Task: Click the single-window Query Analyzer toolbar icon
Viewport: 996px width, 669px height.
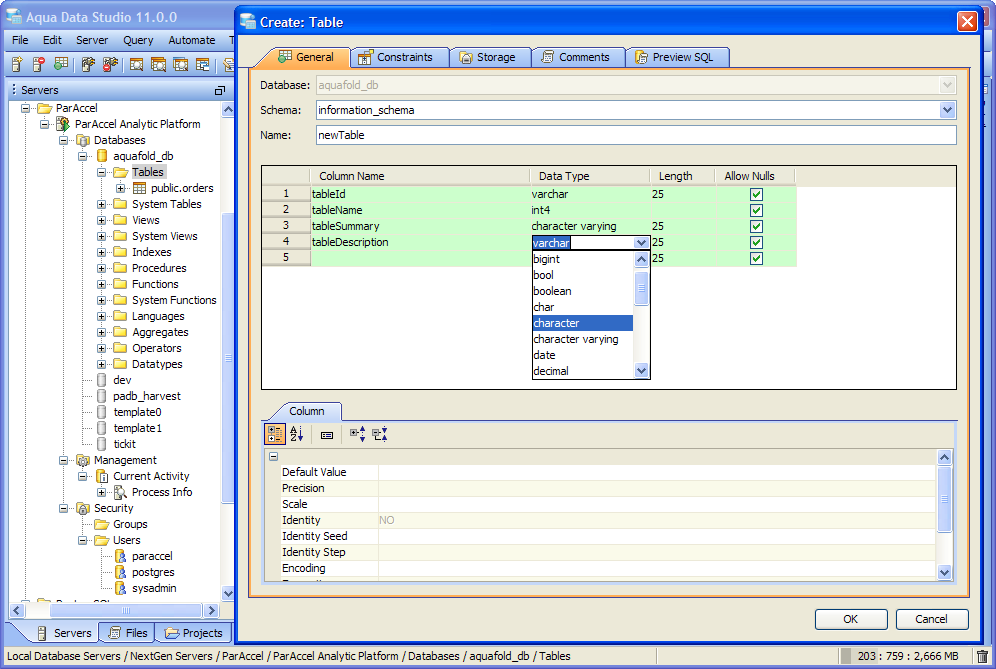Action: click(x=136, y=64)
